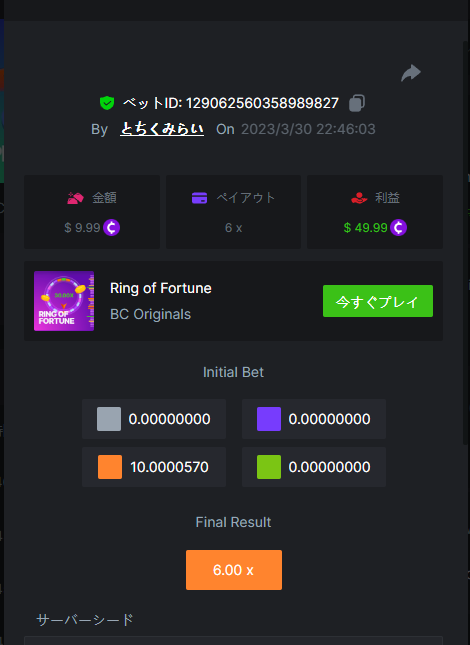Click the Ring of Fortune title
The width and height of the screenshot is (470, 645).
pos(161,288)
